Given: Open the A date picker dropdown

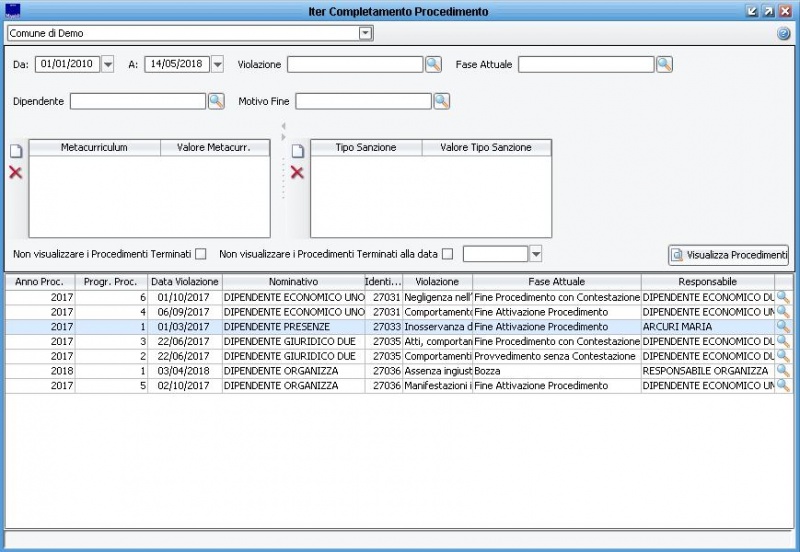Looking at the screenshot, I should pyautogui.click(x=217, y=64).
